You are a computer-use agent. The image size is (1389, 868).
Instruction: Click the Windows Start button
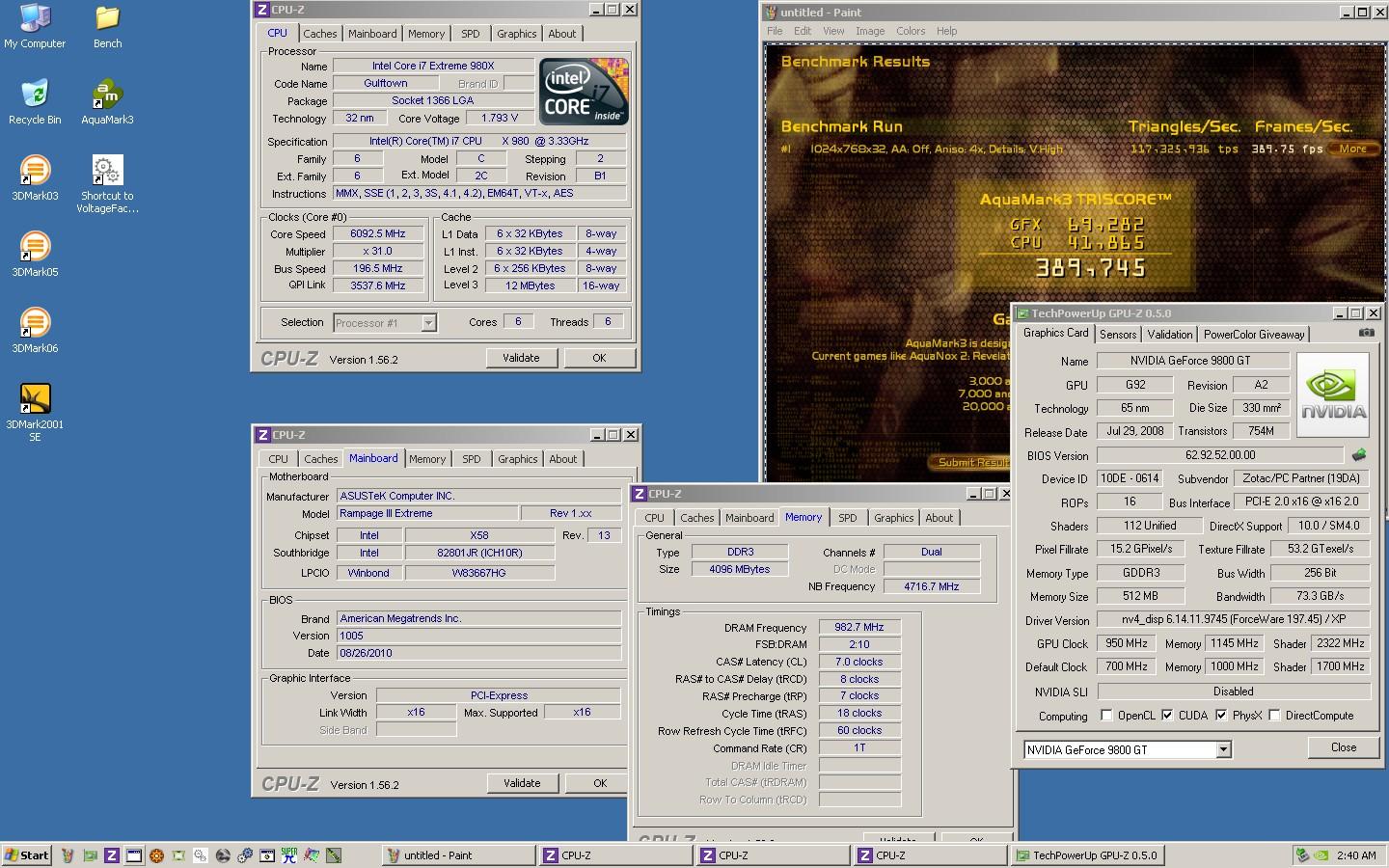pos(27,855)
